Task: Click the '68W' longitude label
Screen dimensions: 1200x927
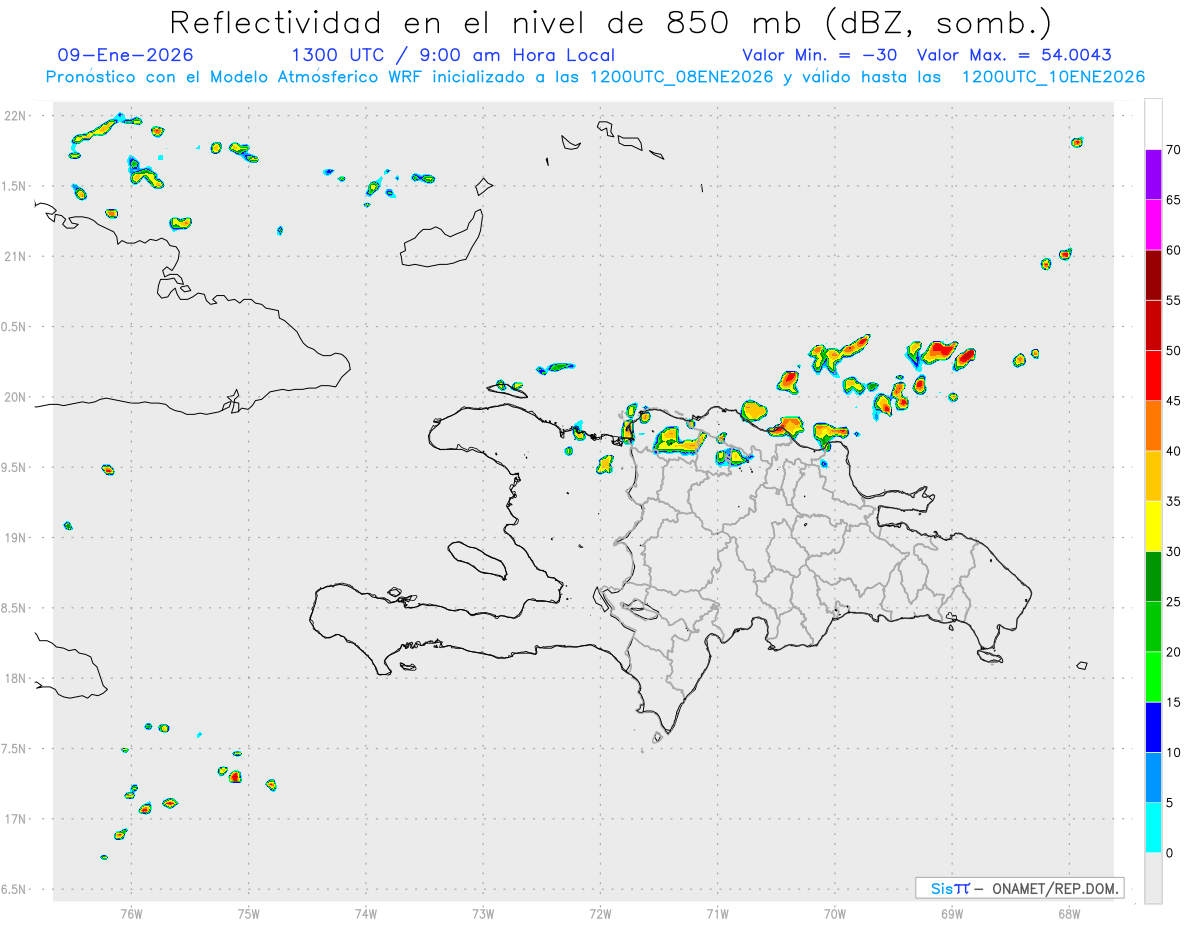Action: [x=1069, y=913]
